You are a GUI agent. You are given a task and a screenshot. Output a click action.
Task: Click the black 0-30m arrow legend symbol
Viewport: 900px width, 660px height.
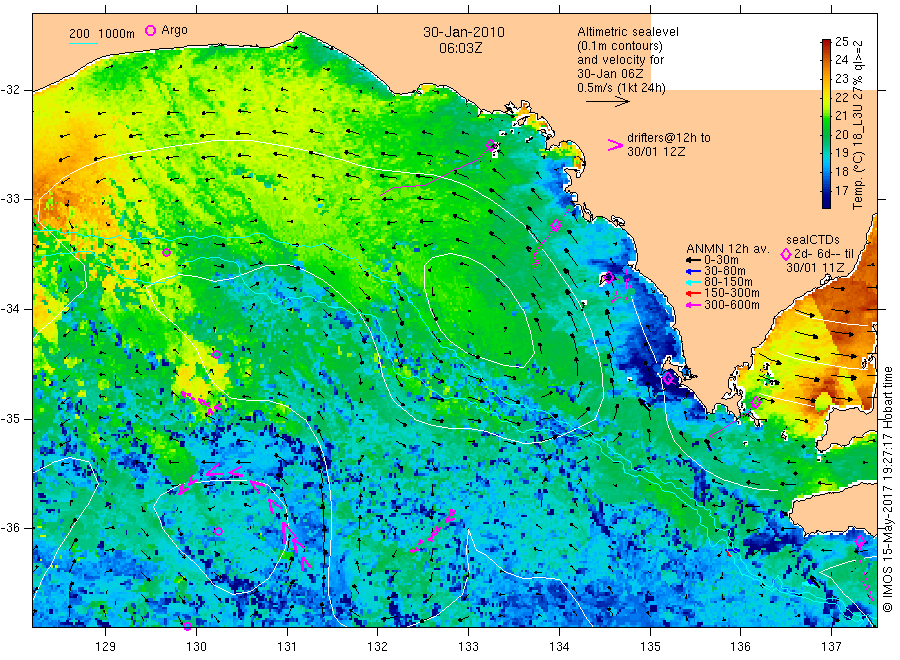(693, 260)
